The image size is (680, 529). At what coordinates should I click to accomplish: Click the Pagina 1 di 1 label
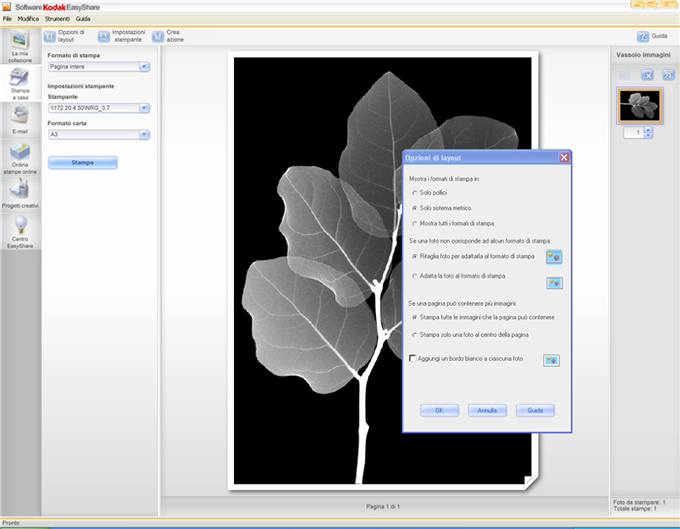pyautogui.click(x=382, y=506)
